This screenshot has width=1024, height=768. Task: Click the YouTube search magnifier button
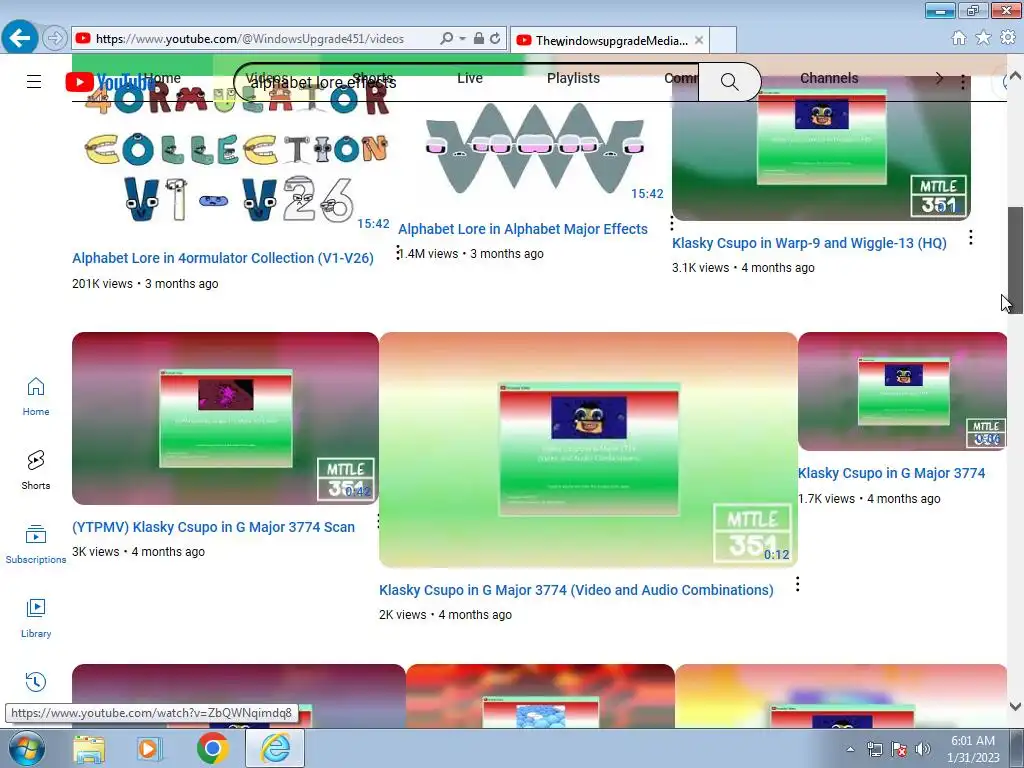coord(729,82)
